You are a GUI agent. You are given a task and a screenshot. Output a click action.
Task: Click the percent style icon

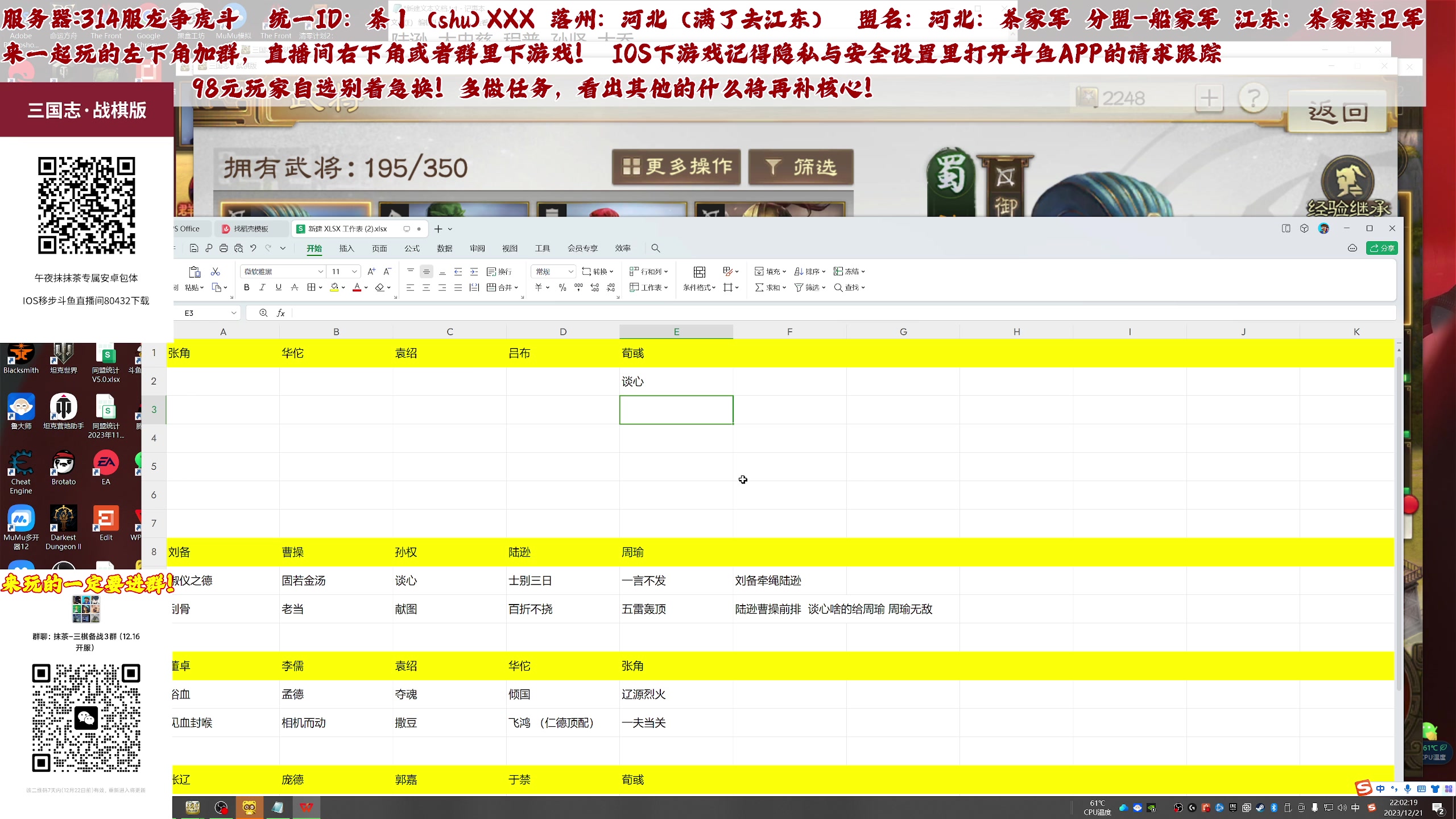(x=562, y=287)
